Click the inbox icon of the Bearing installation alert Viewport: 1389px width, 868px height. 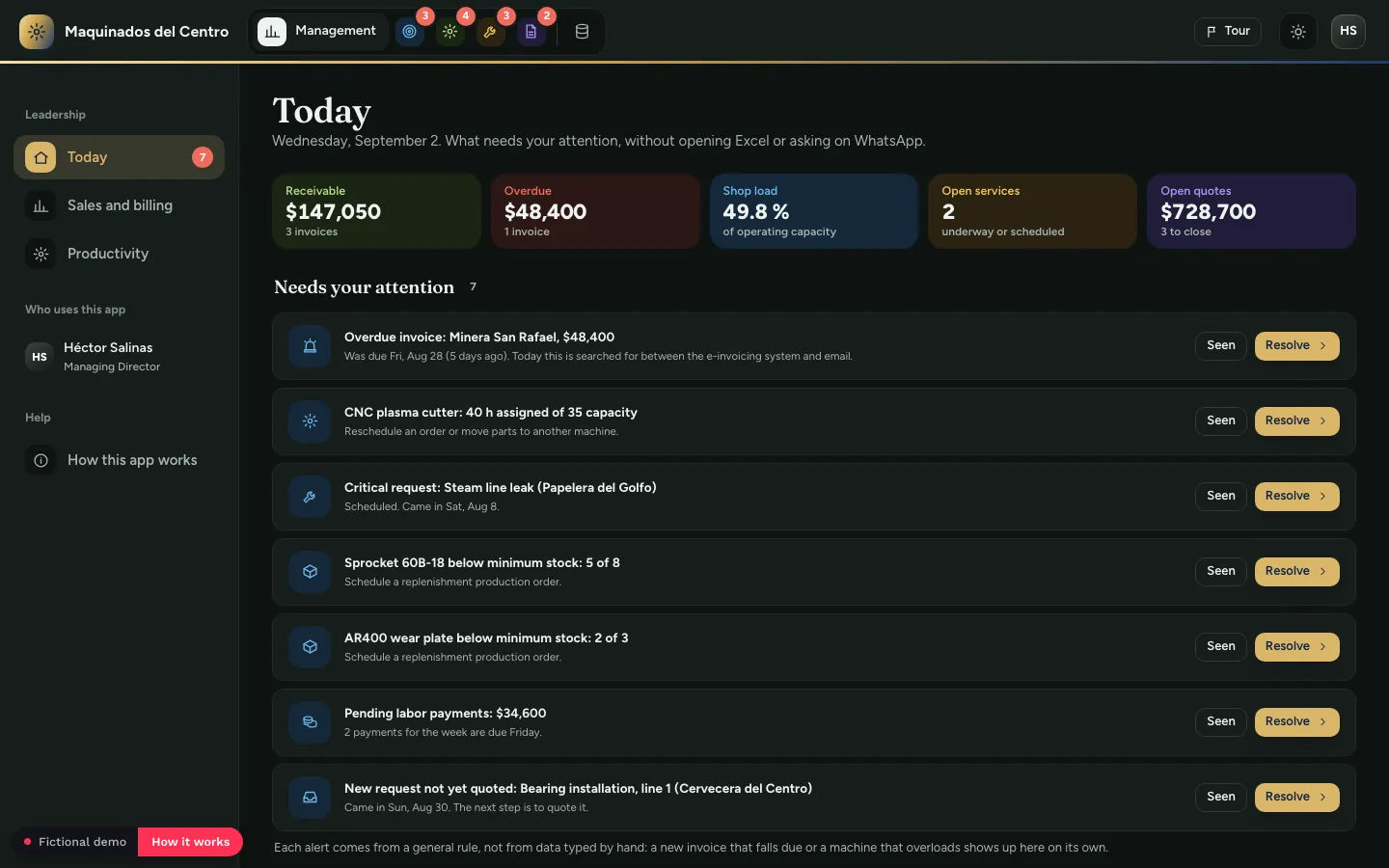[x=310, y=798]
